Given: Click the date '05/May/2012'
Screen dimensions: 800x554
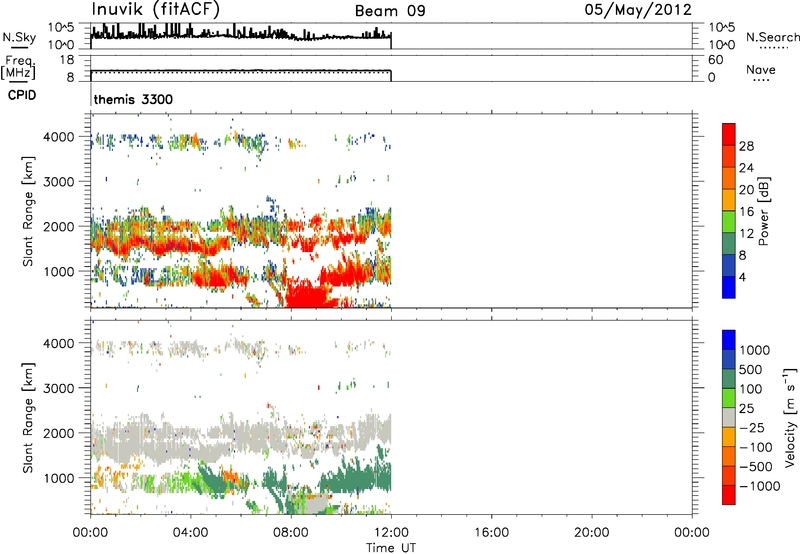Looking at the screenshot, I should pyautogui.click(x=638, y=10).
